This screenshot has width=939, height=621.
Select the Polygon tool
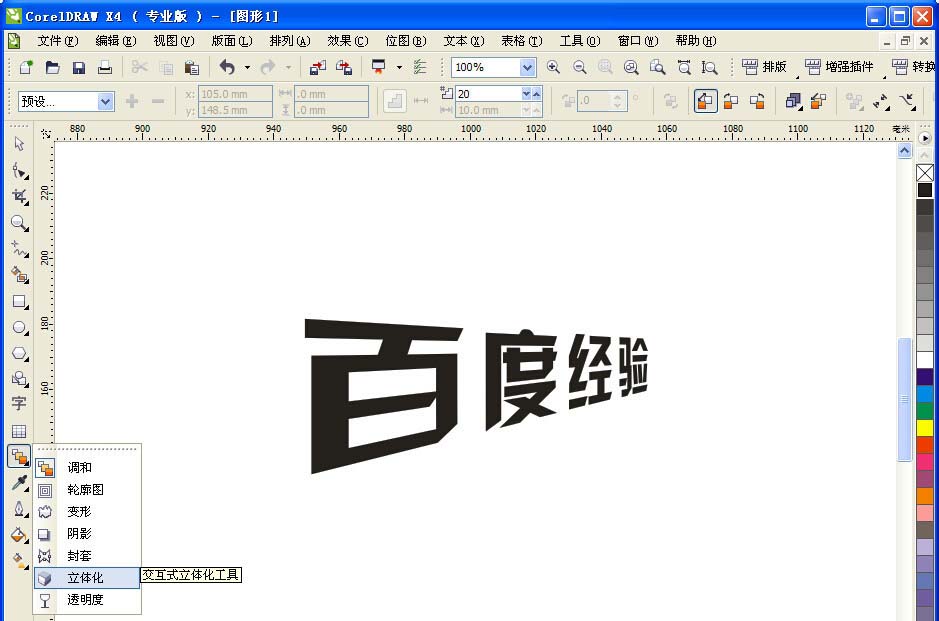click(19, 353)
